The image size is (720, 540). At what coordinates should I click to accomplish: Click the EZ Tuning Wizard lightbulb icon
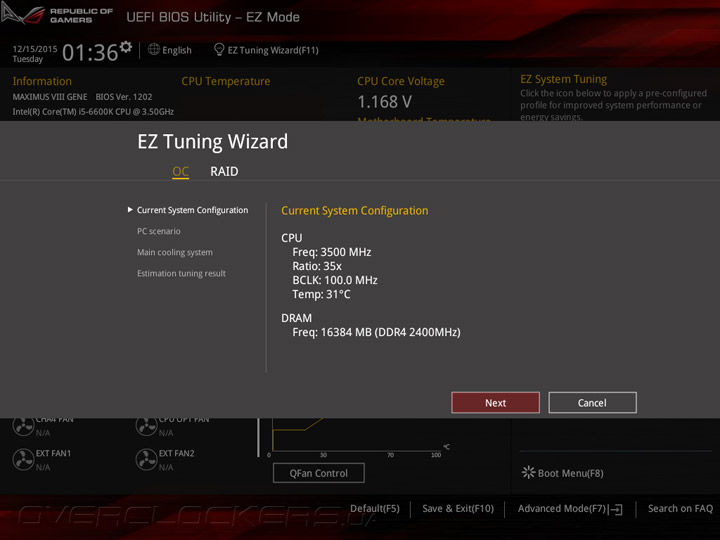pos(219,50)
